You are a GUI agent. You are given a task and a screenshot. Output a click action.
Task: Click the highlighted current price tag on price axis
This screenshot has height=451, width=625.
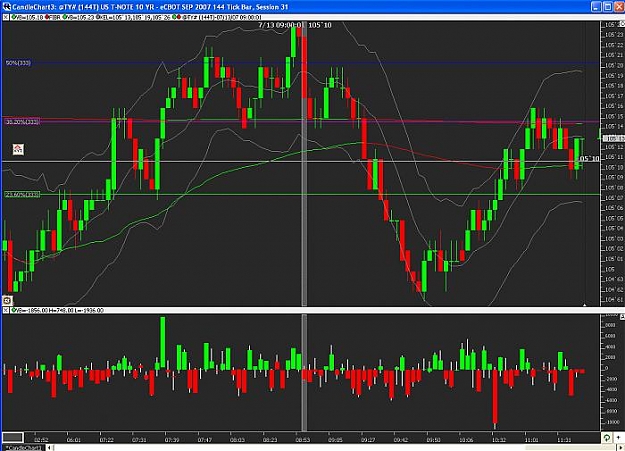614,138
